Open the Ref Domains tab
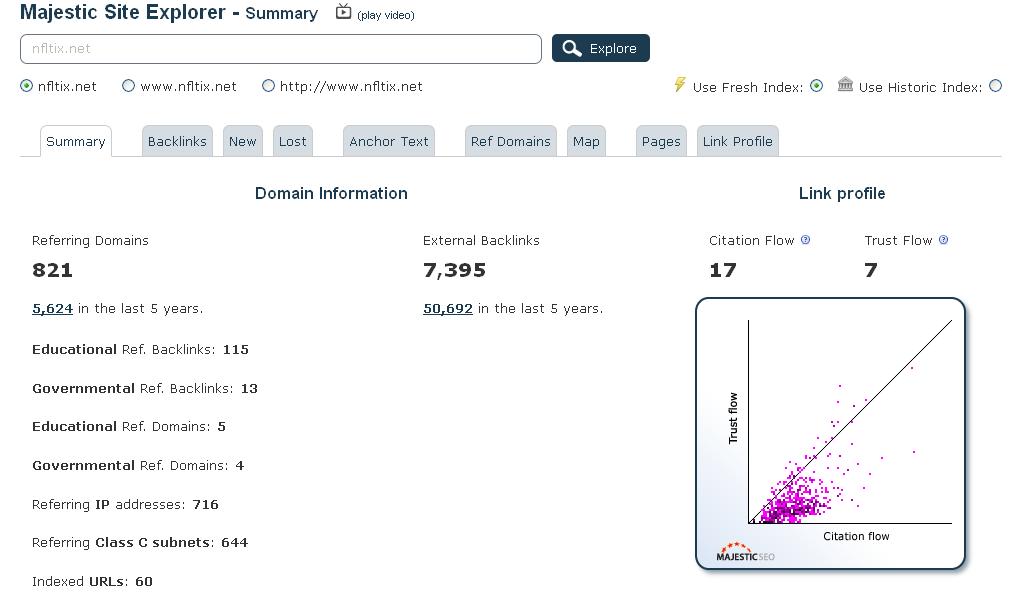Screen dimensions: 1021x608 tap(510, 141)
